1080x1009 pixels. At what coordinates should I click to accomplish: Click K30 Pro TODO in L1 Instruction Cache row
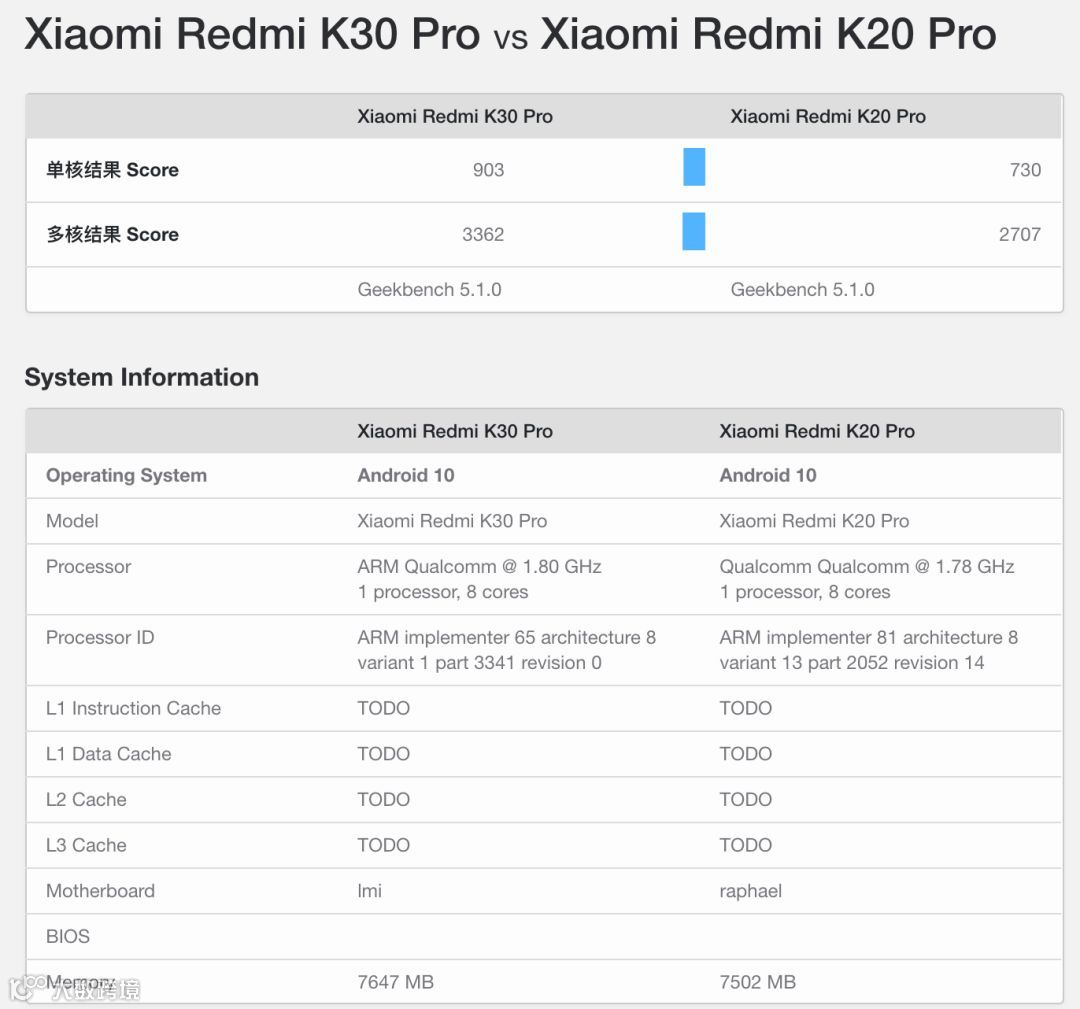[x=384, y=709]
